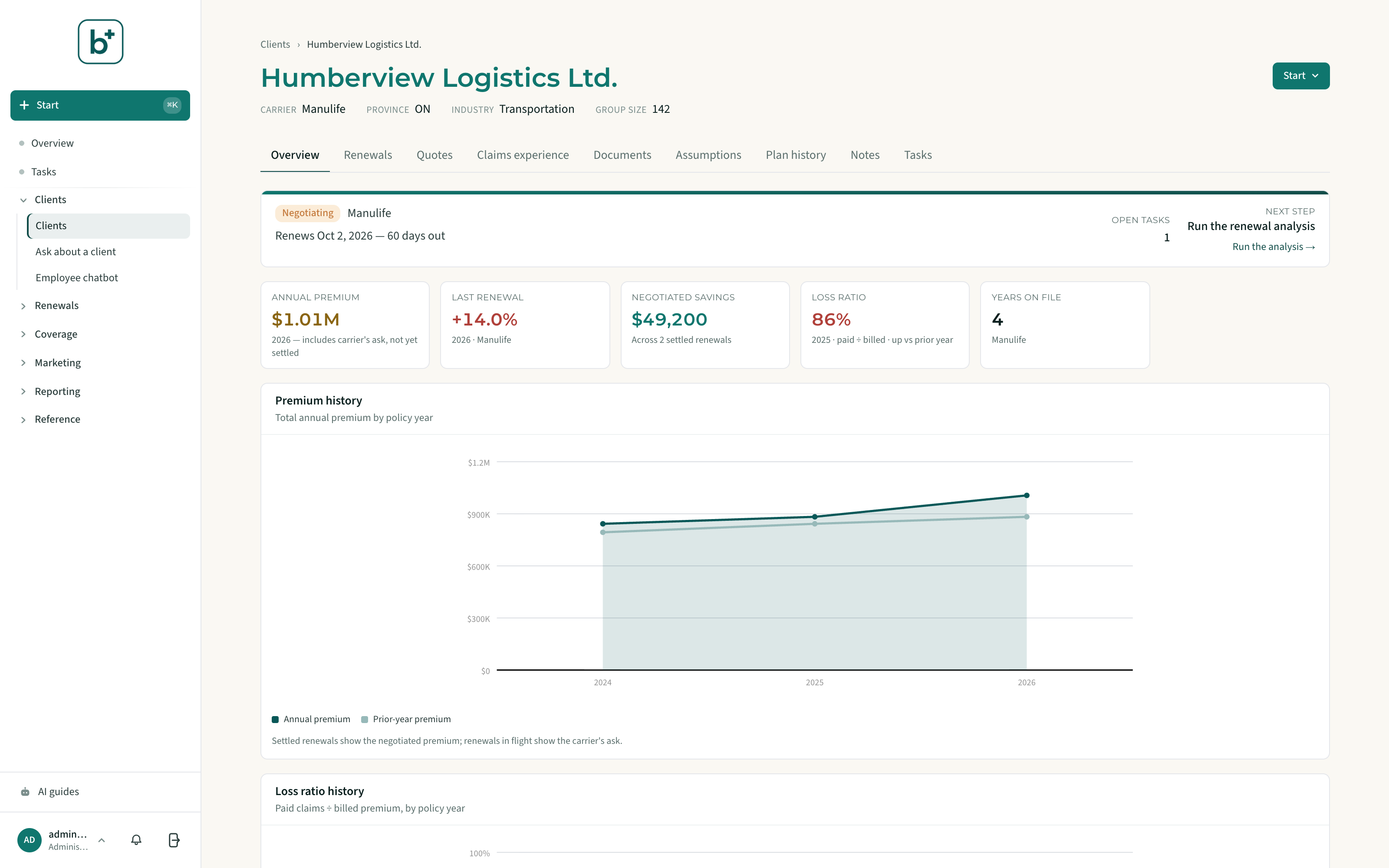1389x868 pixels.
Task: Click the 2025 x-axis label
Action: click(x=814, y=683)
